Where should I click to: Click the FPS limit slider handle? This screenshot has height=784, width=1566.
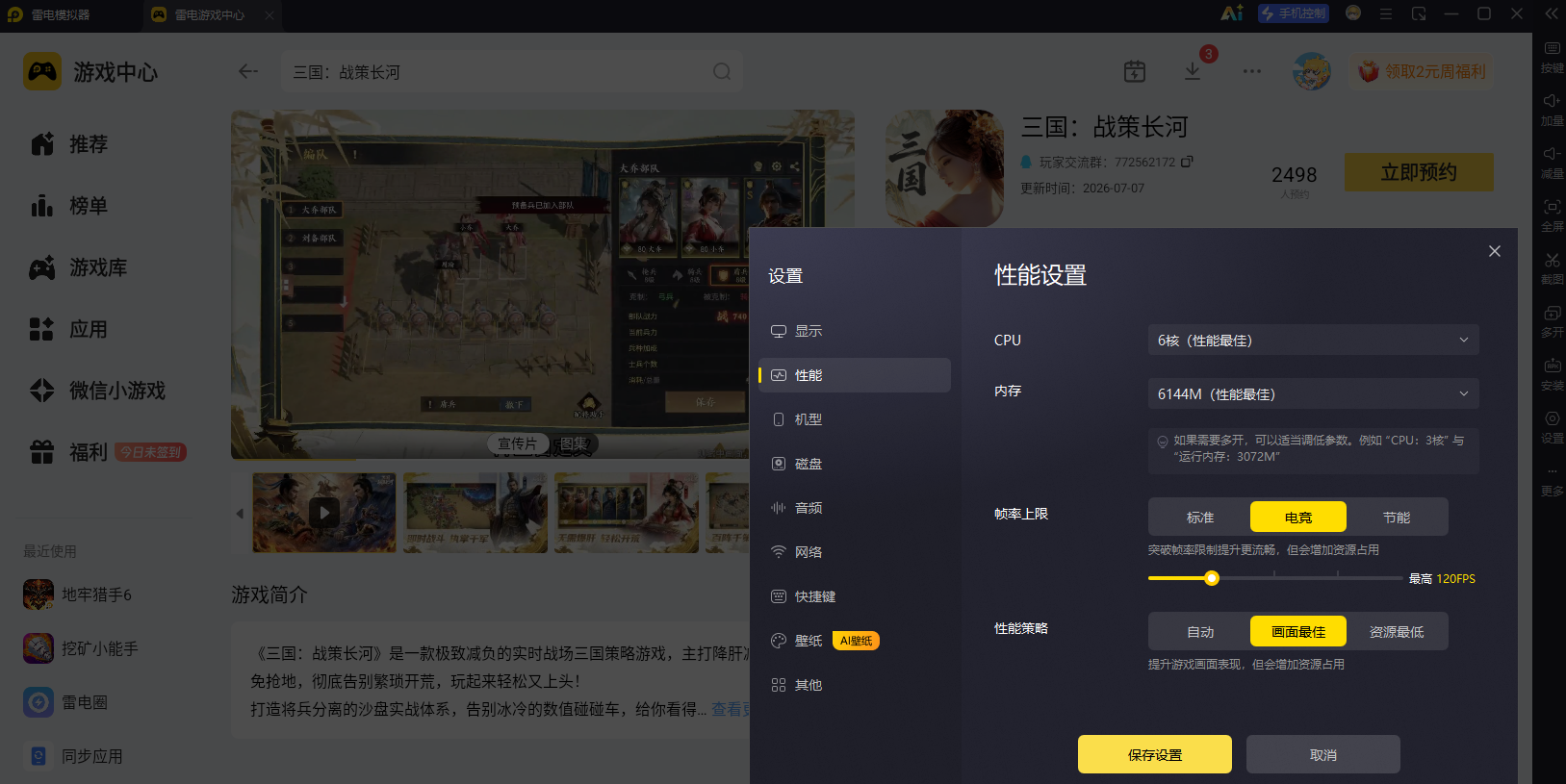pos(1212,578)
